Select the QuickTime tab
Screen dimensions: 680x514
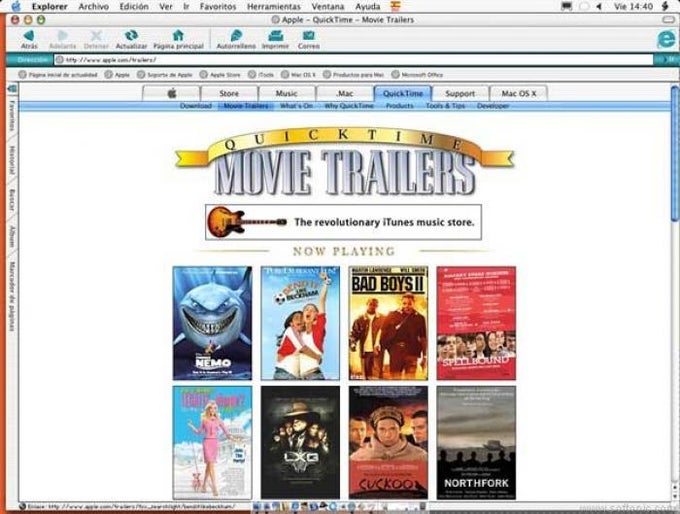[403, 93]
